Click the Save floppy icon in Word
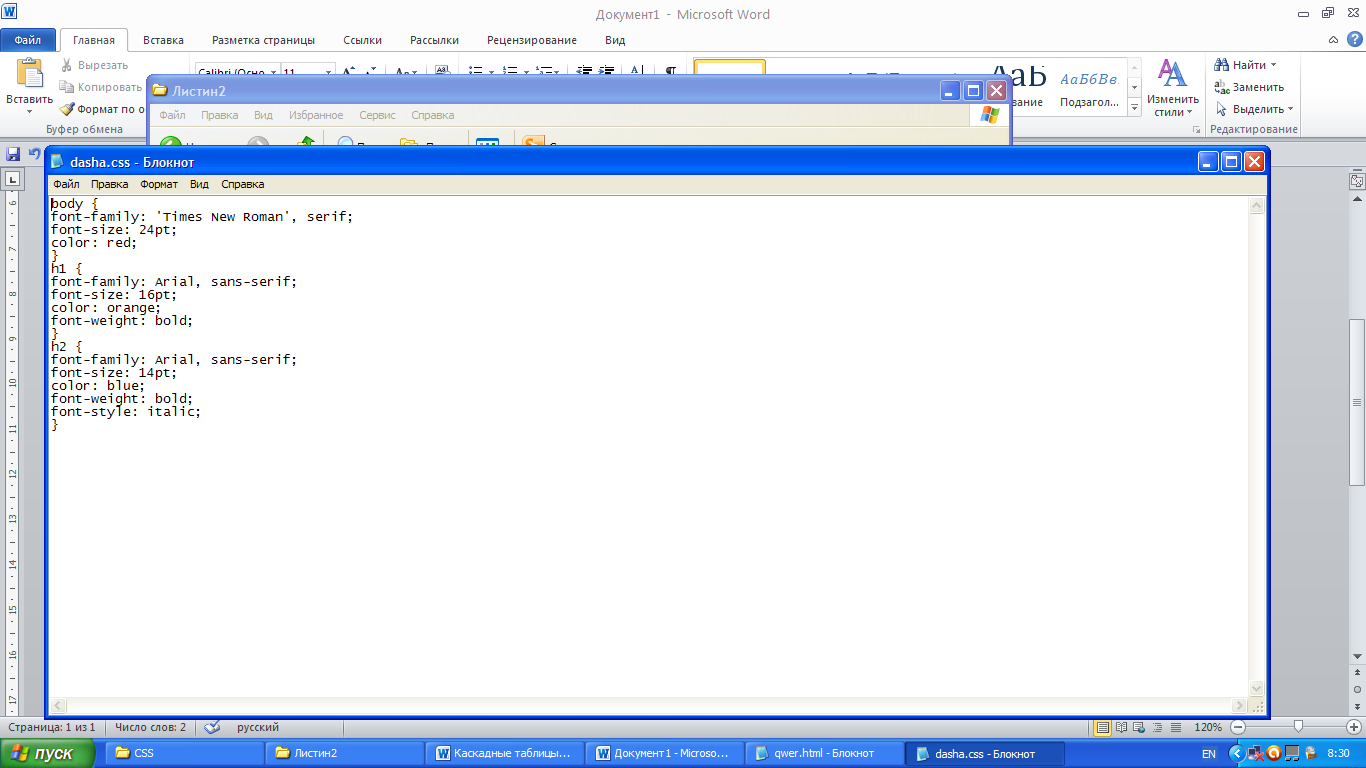1366x768 pixels. 13,154
